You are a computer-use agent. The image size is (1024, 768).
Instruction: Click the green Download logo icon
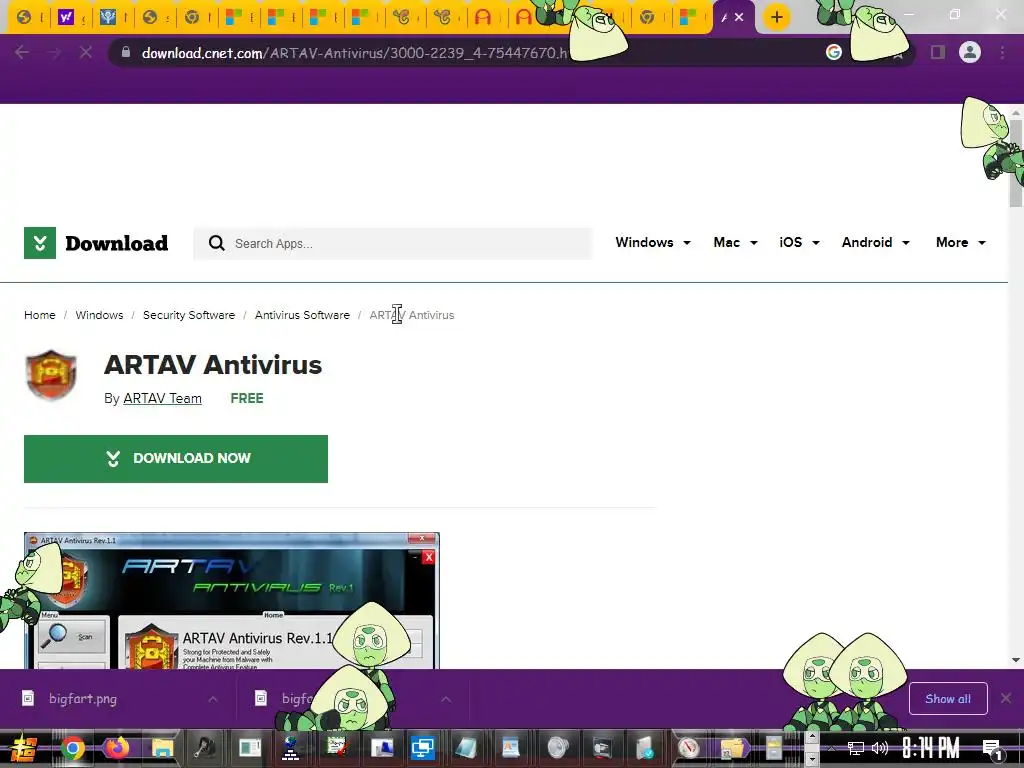pos(40,243)
